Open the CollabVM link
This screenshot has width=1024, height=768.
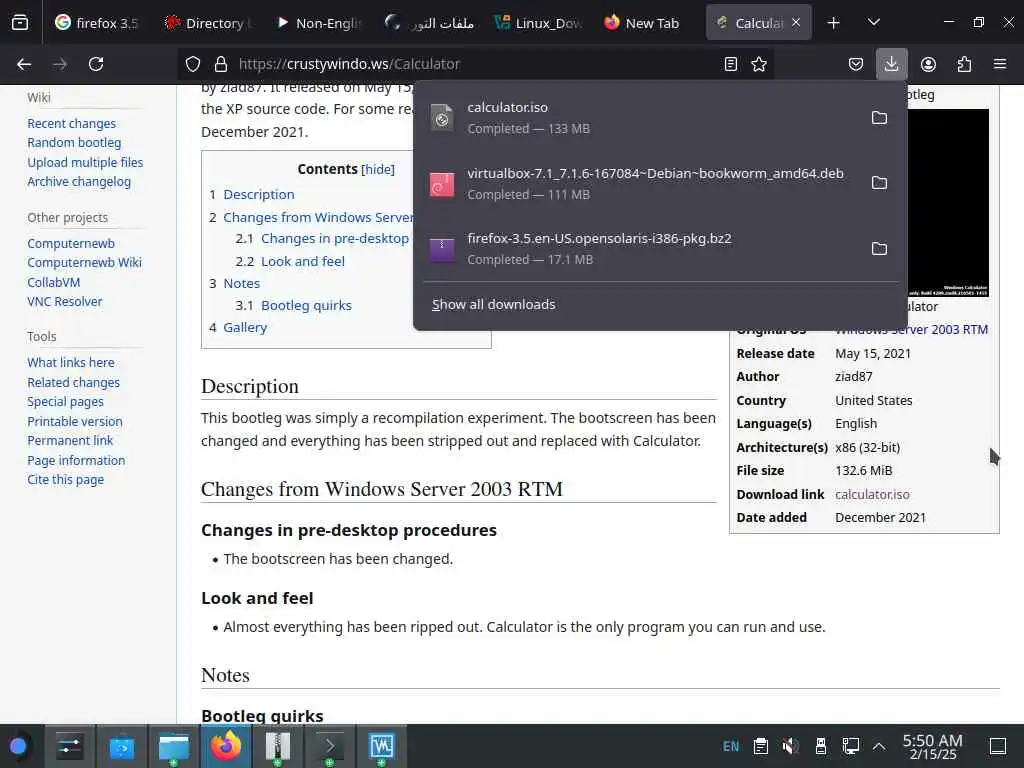tap(54, 283)
